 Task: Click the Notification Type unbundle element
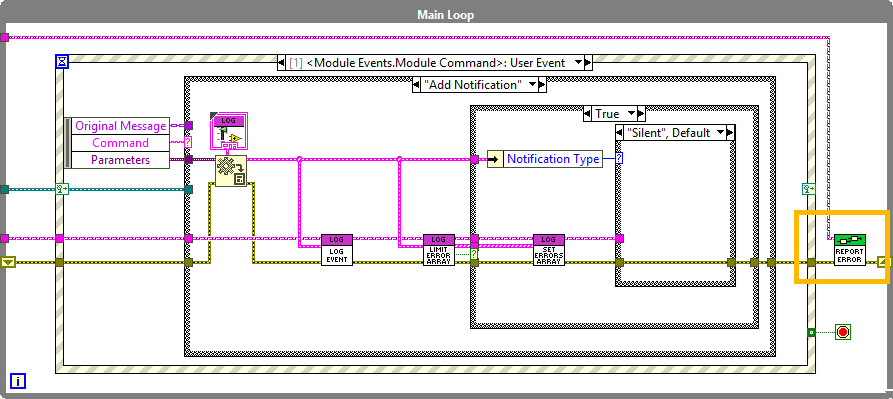pos(553,159)
